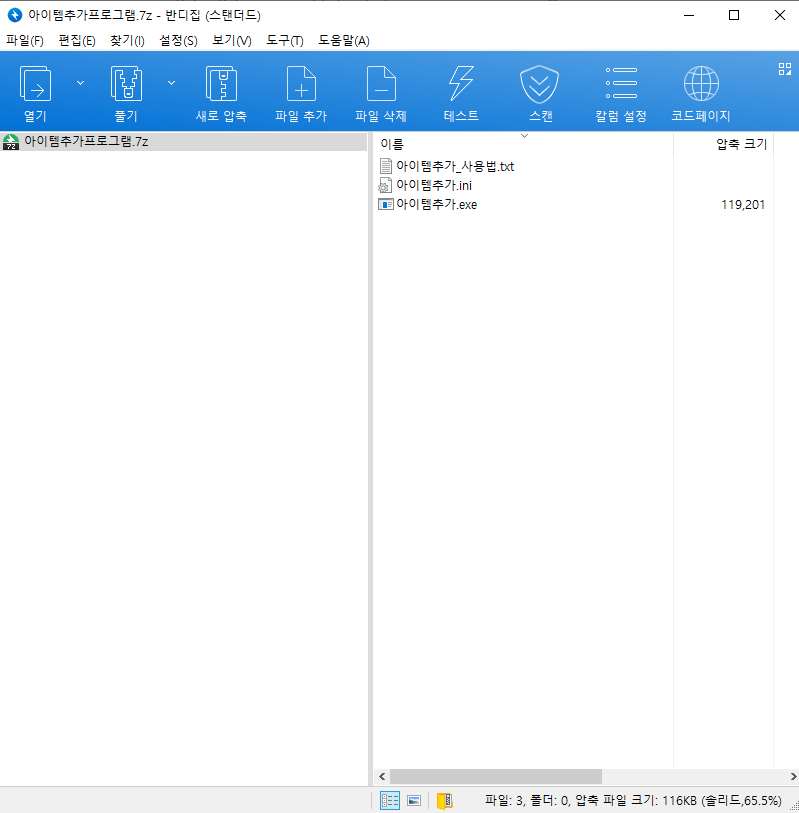Expand the dropdown arrow next to 풀기
Viewport: 799px width, 813px height.
coord(172,83)
